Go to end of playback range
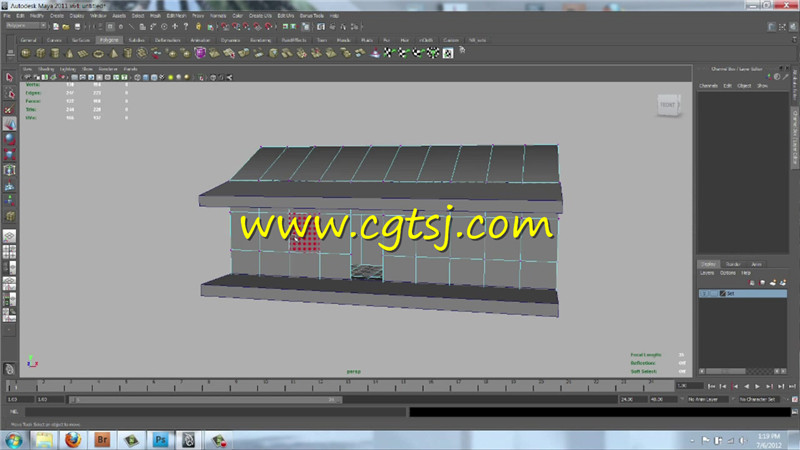Viewport: 800px width, 450px height. click(792, 387)
